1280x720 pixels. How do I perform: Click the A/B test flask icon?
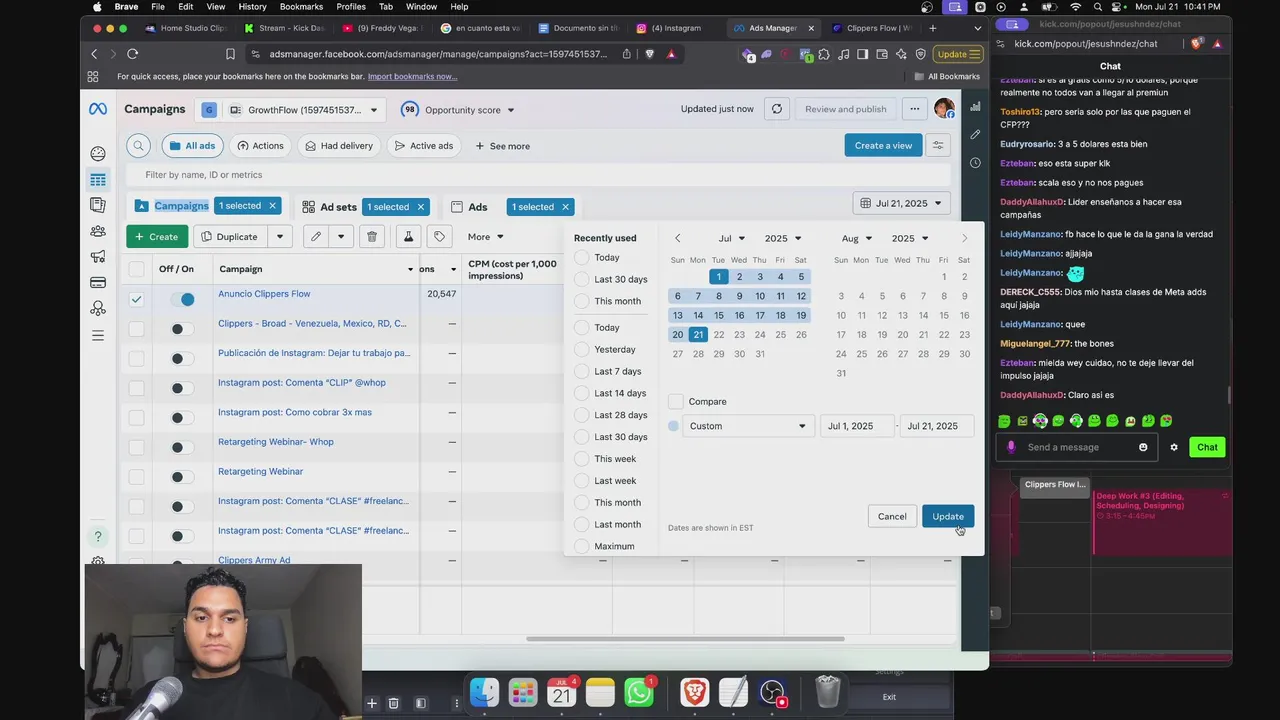pyautogui.click(x=408, y=237)
